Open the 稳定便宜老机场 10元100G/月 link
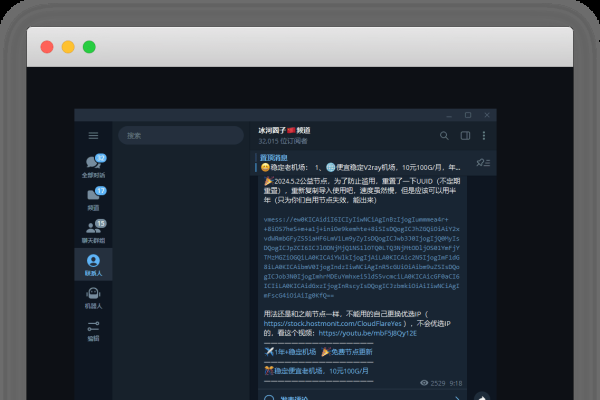 pos(317,371)
